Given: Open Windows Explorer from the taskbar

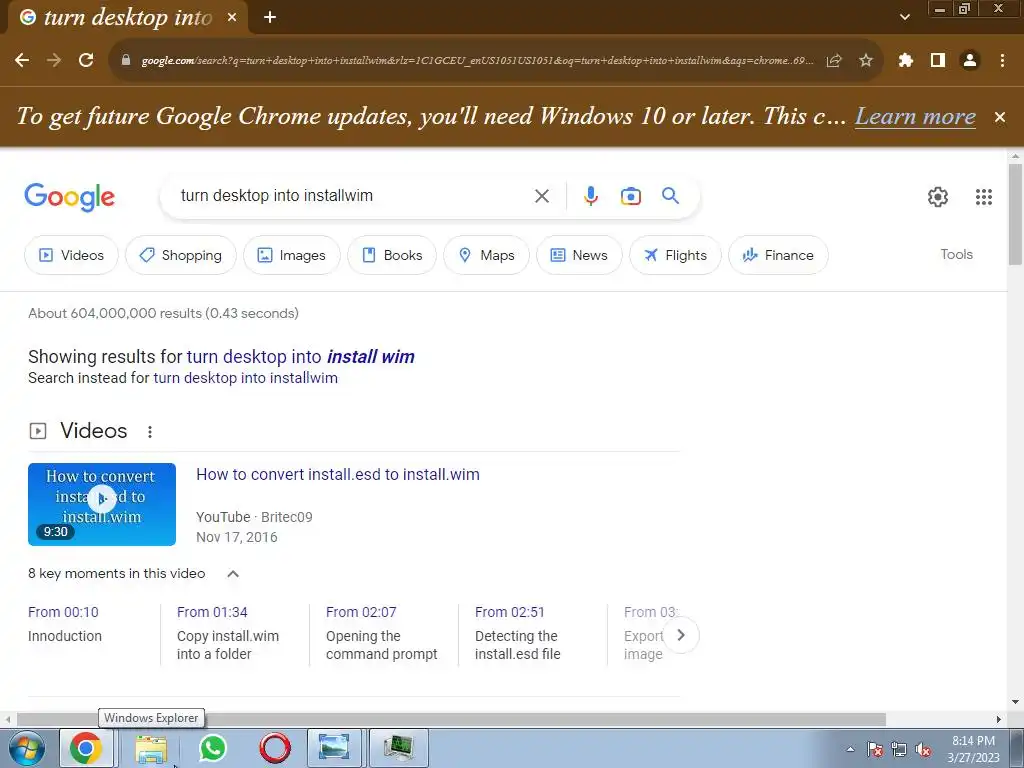Looking at the screenshot, I should pos(151,748).
